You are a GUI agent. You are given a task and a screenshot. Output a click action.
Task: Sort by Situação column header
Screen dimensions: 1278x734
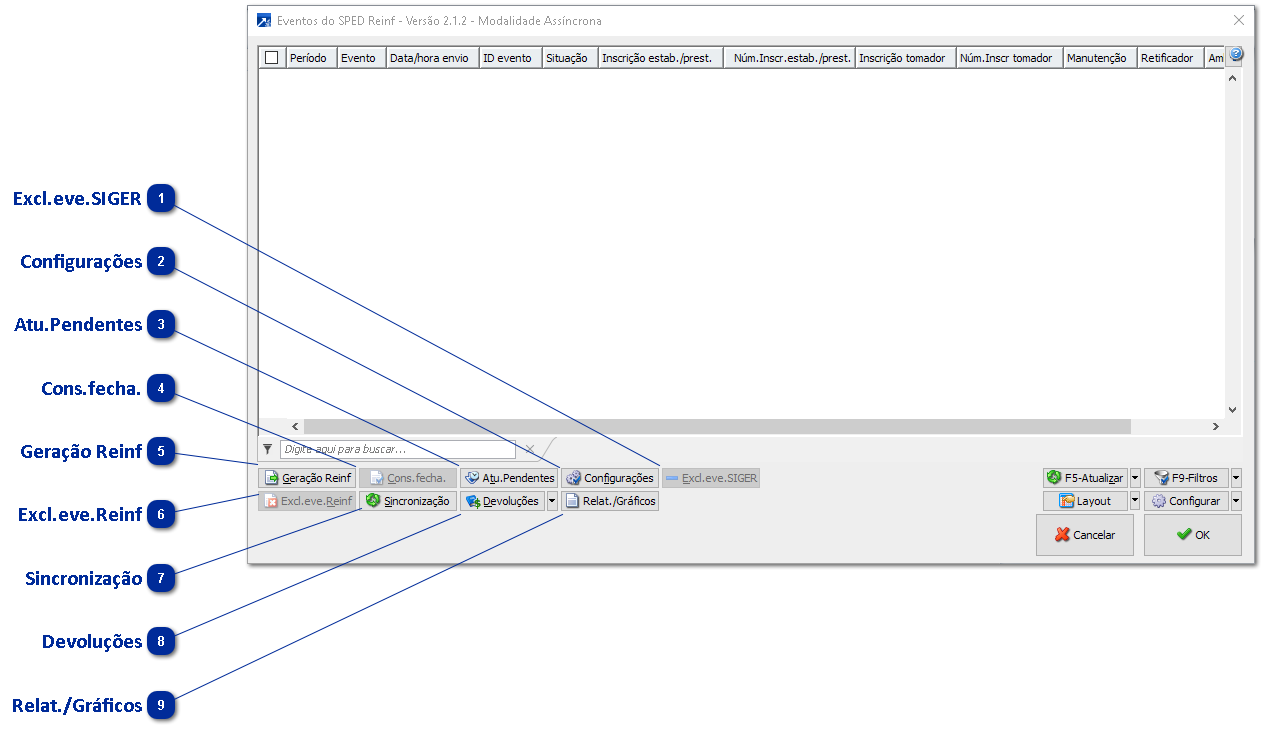click(x=570, y=58)
